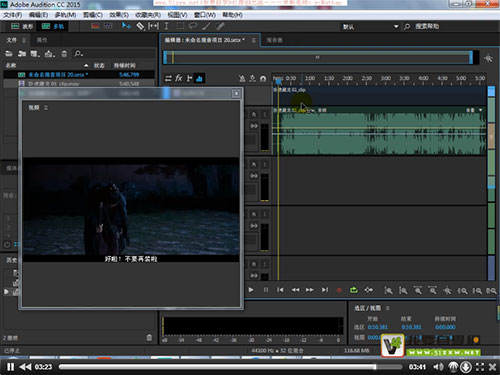
Task: Toggle the Sends track view button
Action: coord(189,78)
